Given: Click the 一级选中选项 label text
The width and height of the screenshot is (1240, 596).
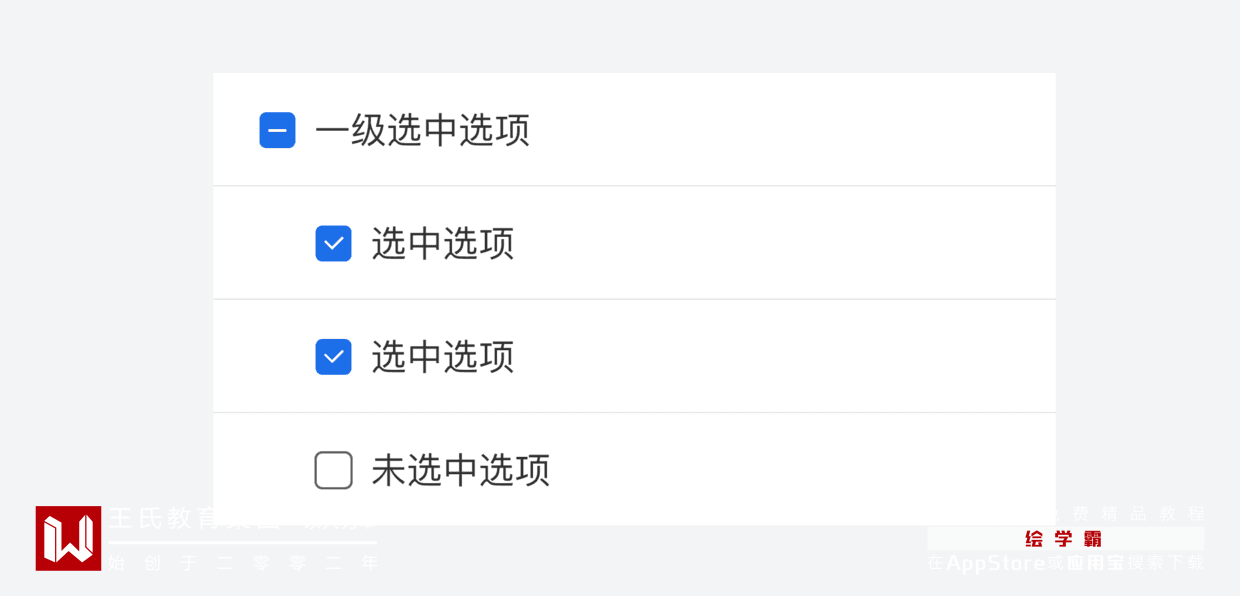Looking at the screenshot, I should click(422, 130).
